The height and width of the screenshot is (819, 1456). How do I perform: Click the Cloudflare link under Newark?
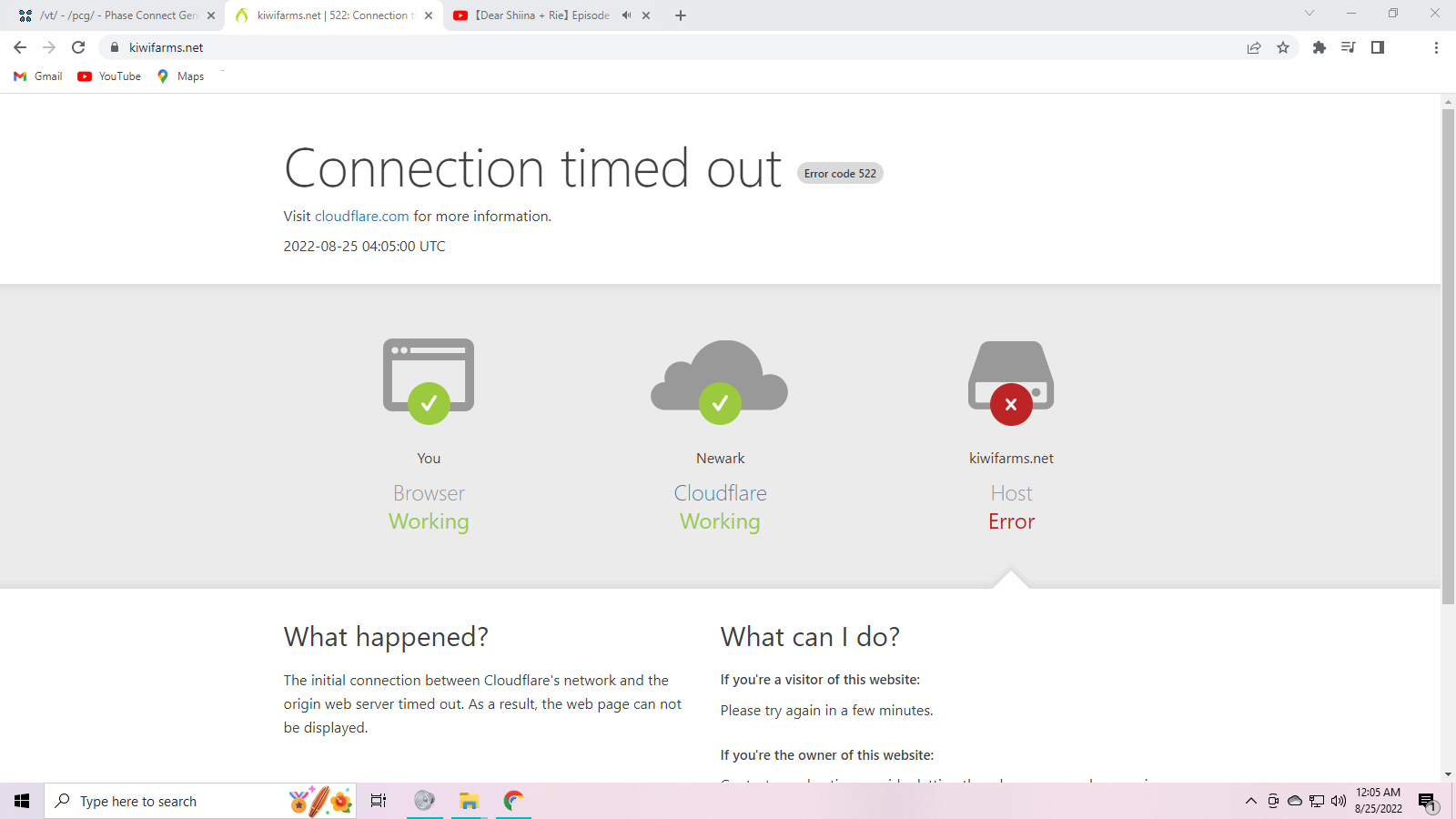click(720, 493)
